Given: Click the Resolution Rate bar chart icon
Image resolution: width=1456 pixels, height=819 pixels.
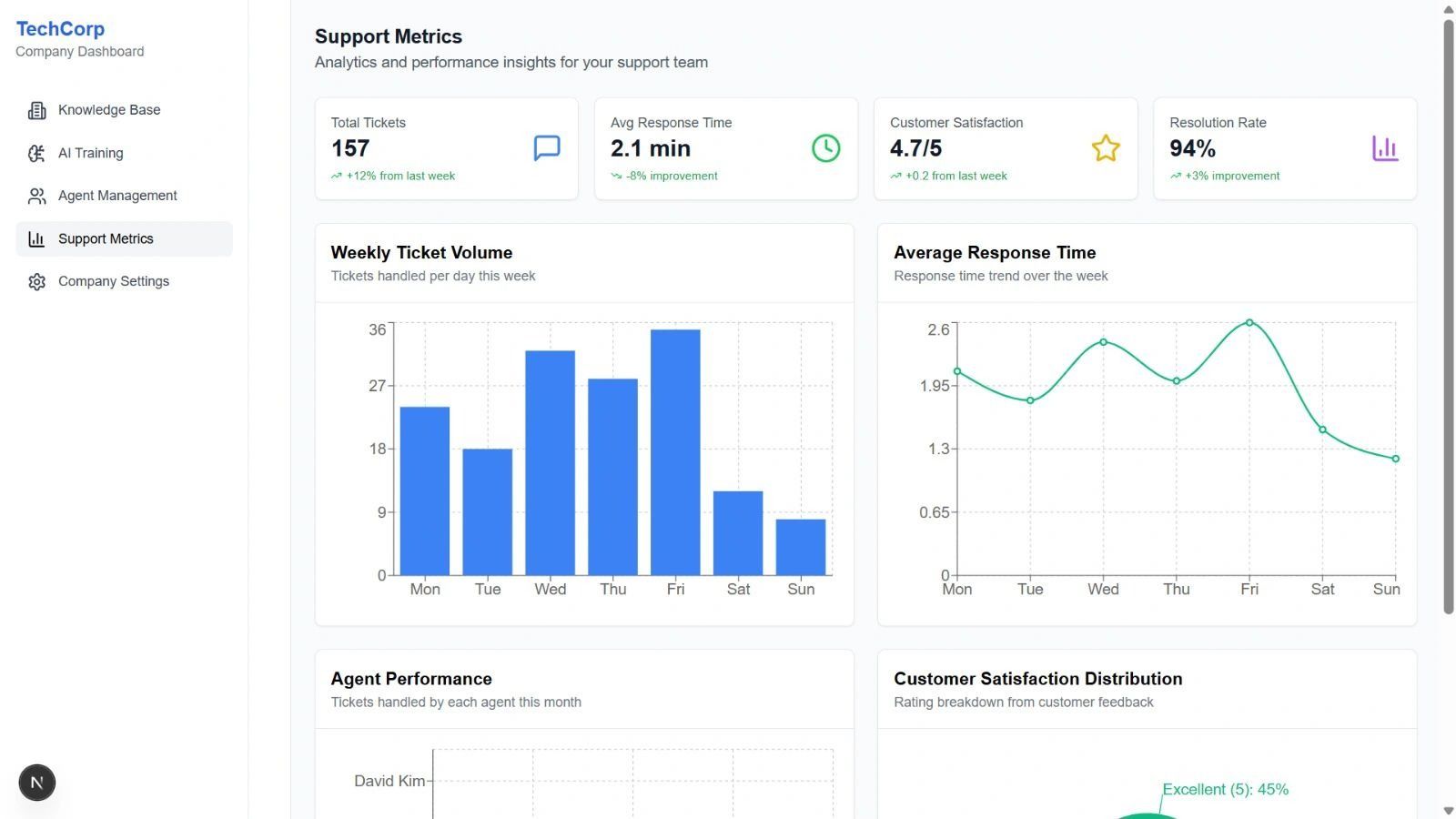Looking at the screenshot, I should pos(1384,148).
